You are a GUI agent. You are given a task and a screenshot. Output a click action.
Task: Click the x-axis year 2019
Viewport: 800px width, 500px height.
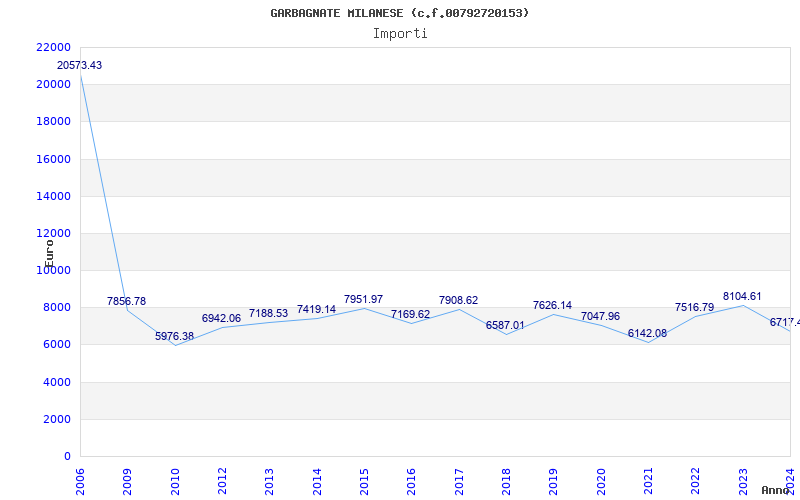pyautogui.click(x=554, y=482)
